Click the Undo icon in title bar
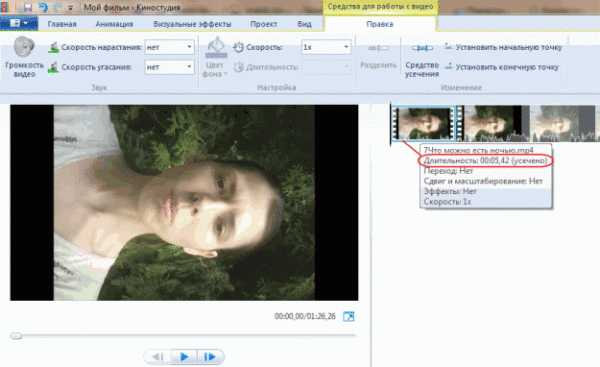 pos(43,7)
